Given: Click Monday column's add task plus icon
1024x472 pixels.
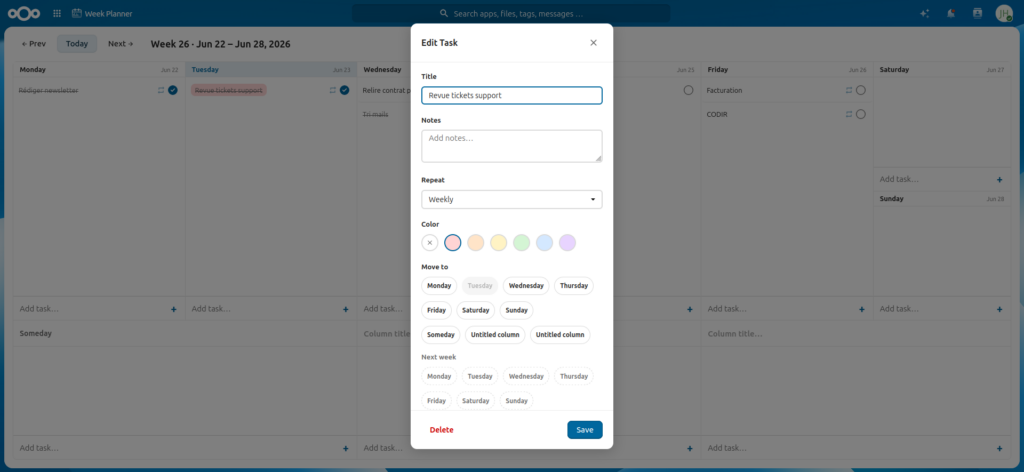Looking at the screenshot, I should 174,309.
